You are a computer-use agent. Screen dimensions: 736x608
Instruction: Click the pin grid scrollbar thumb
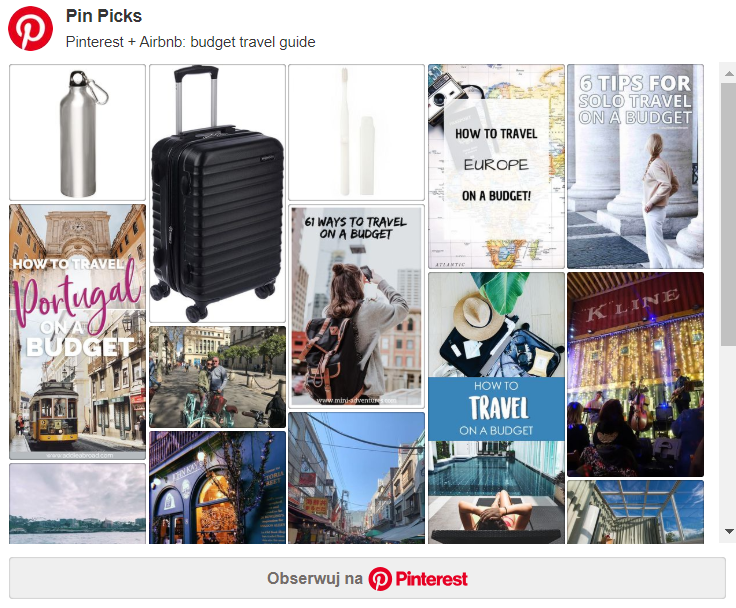[x=729, y=215]
